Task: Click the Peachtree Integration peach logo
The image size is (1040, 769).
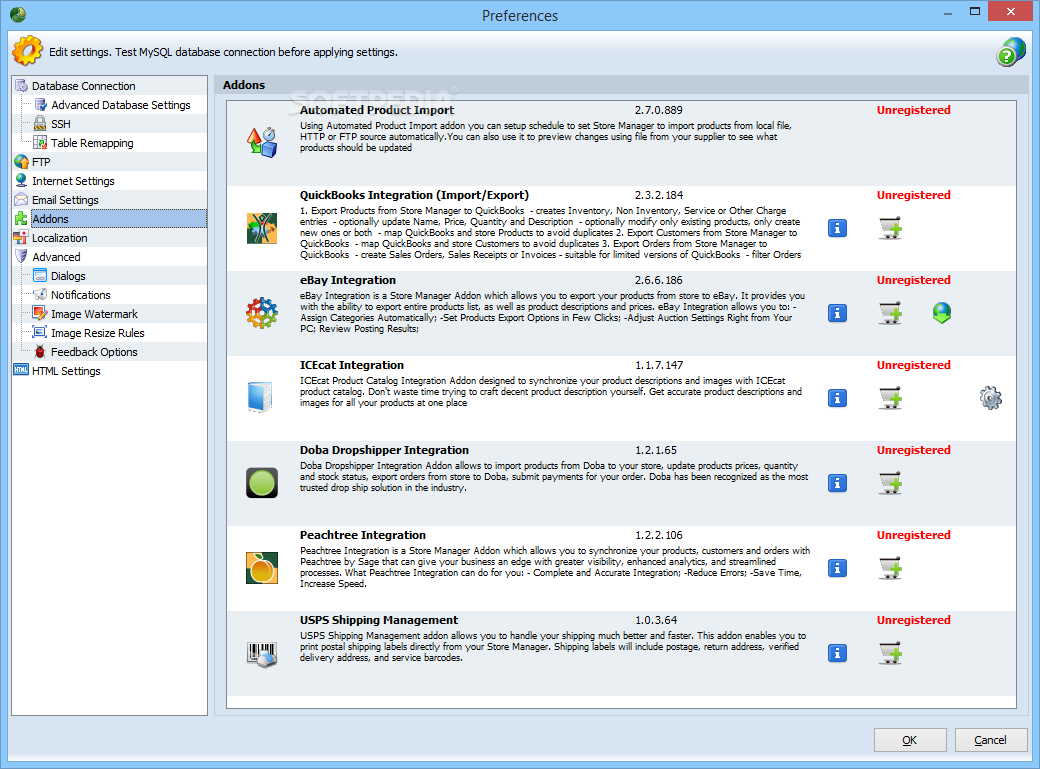Action: (x=262, y=568)
